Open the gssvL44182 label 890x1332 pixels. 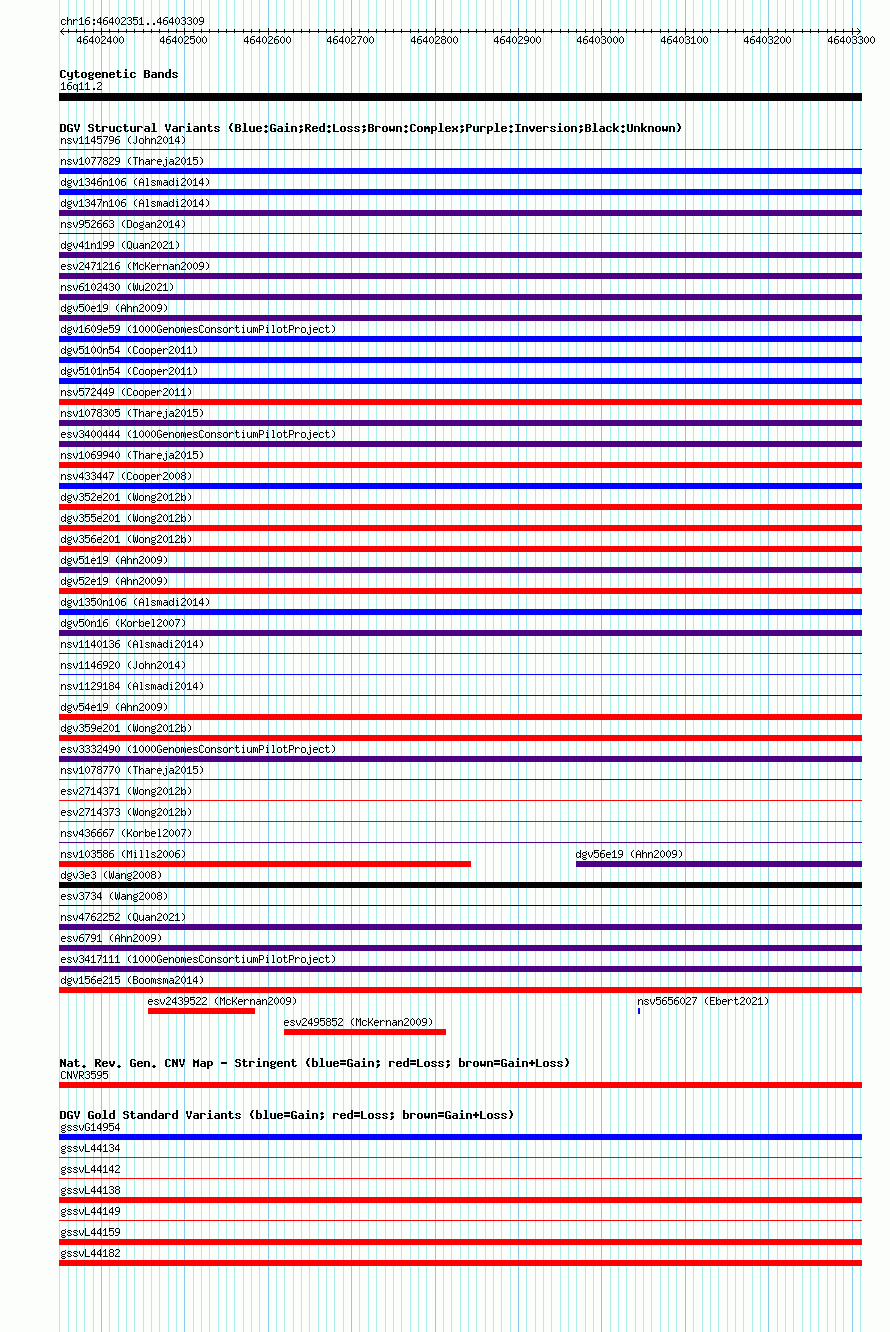coord(90,1254)
